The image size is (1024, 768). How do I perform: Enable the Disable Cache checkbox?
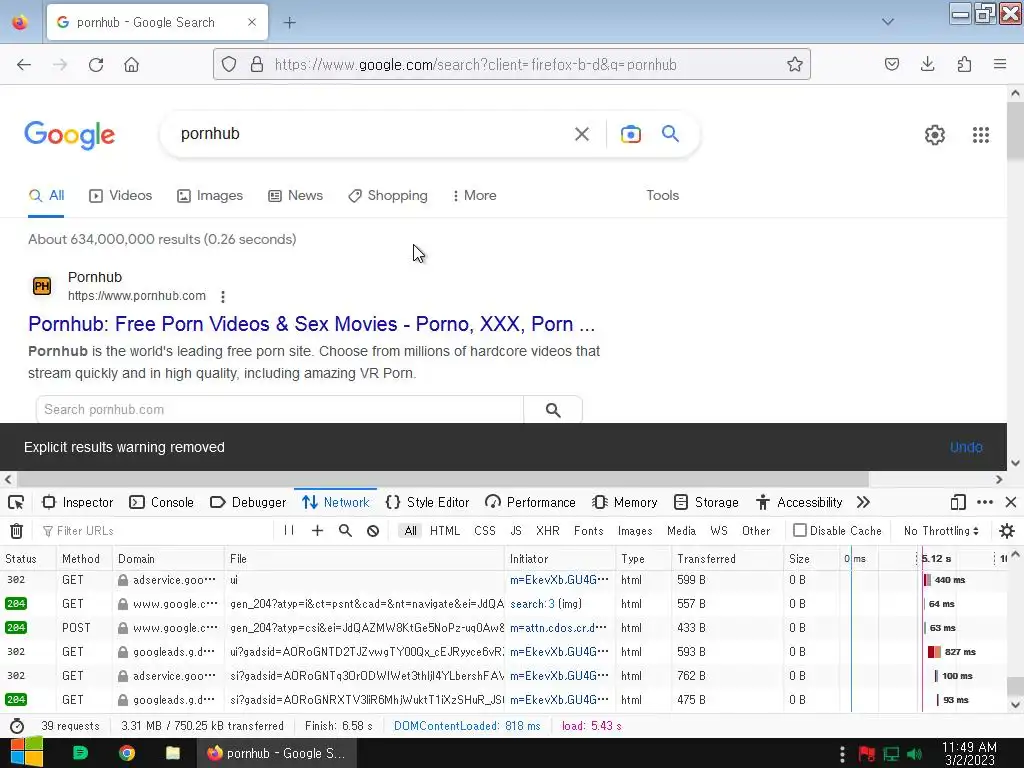pyautogui.click(x=800, y=530)
